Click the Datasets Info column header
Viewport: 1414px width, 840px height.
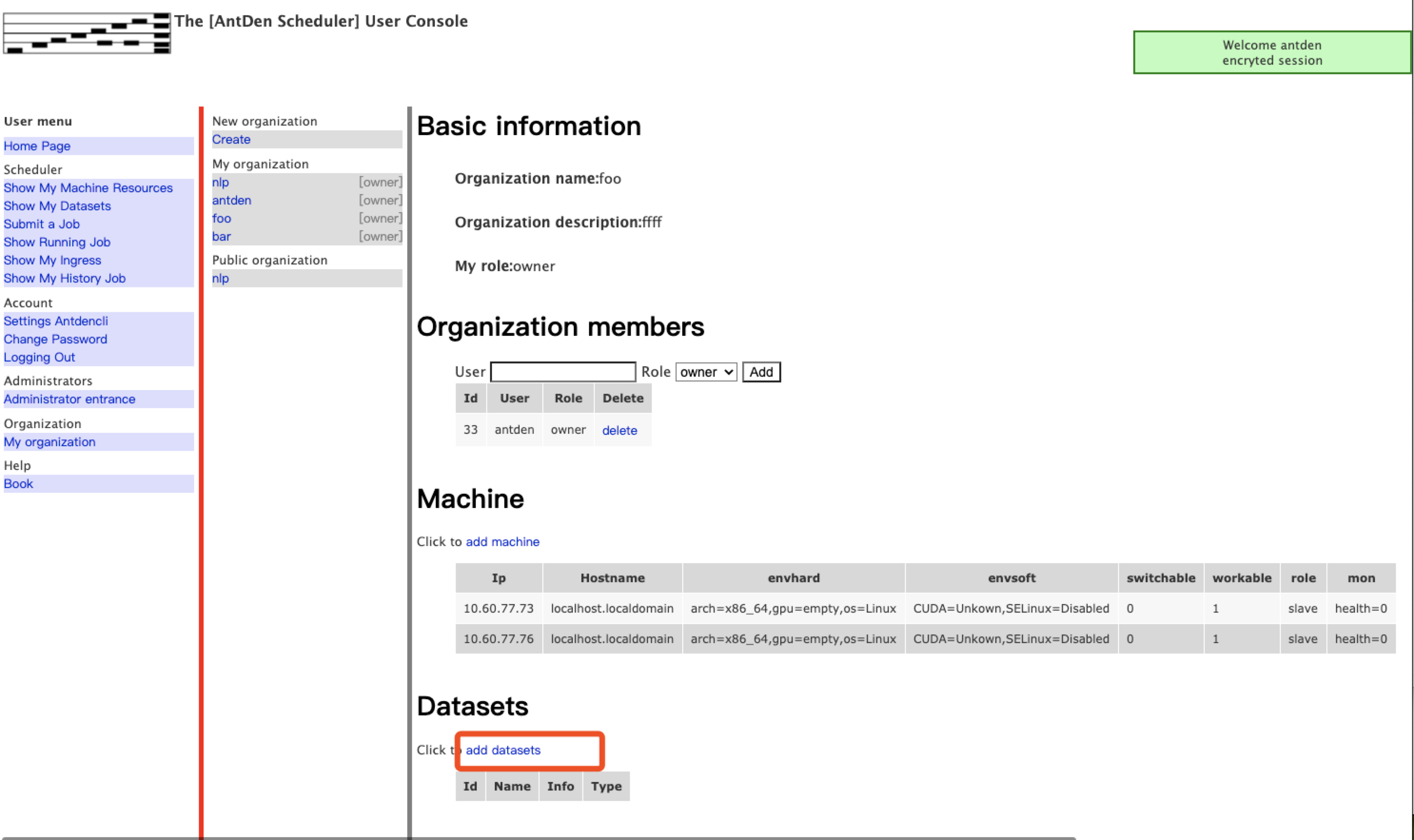(560, 786)
